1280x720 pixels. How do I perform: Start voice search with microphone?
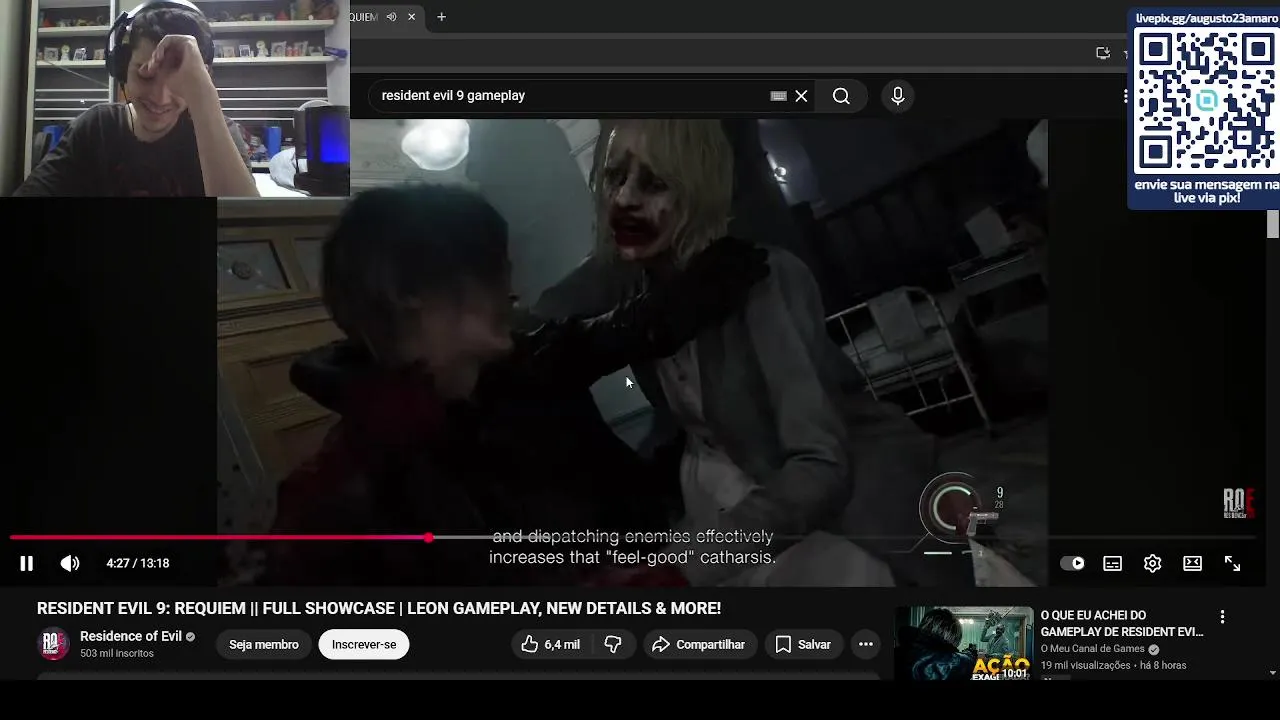point(898,96)
